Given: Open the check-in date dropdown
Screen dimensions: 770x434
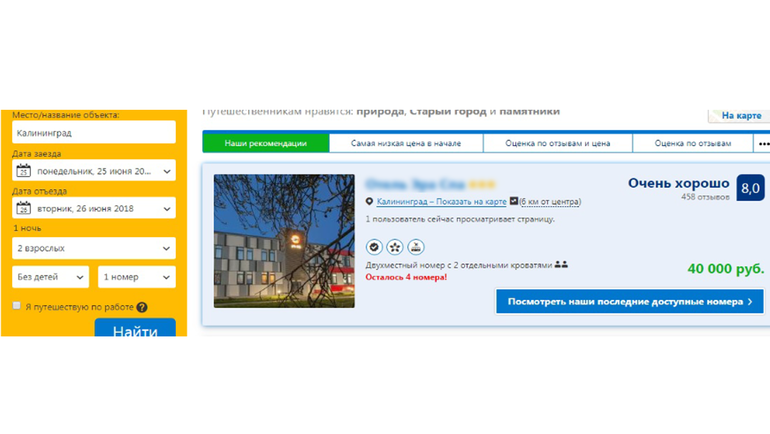Looking at the screenshot, I should (x=94, y=170).
